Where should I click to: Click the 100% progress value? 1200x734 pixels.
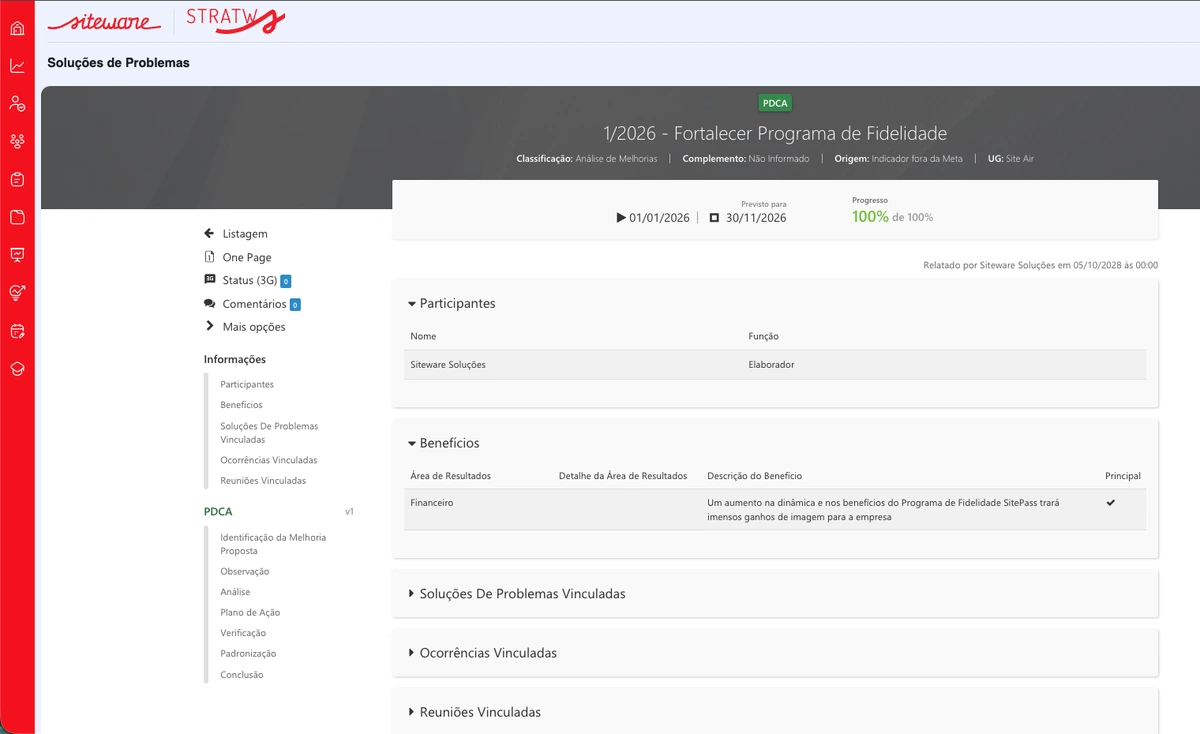pyautogui.click(x=870, y=216)
